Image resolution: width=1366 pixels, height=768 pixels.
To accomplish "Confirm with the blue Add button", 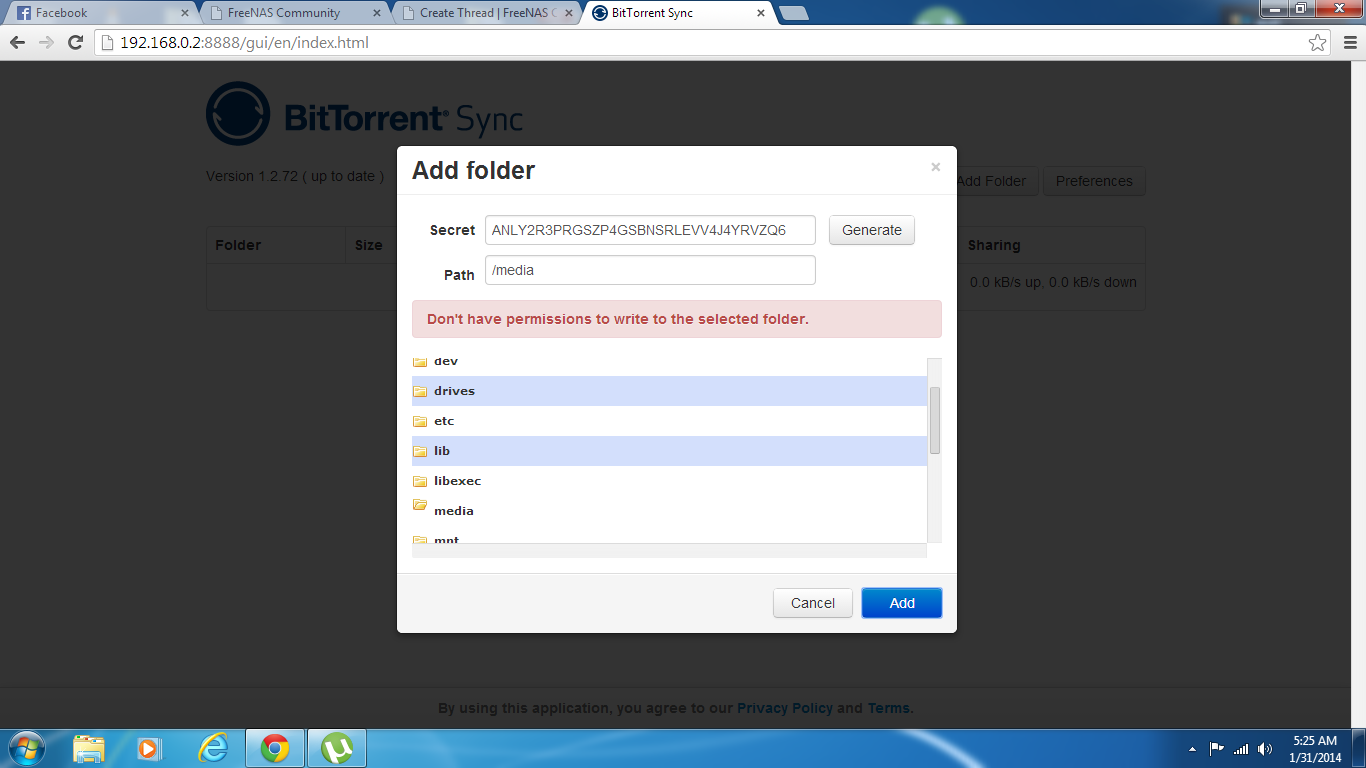I will (x=902, y=603).
